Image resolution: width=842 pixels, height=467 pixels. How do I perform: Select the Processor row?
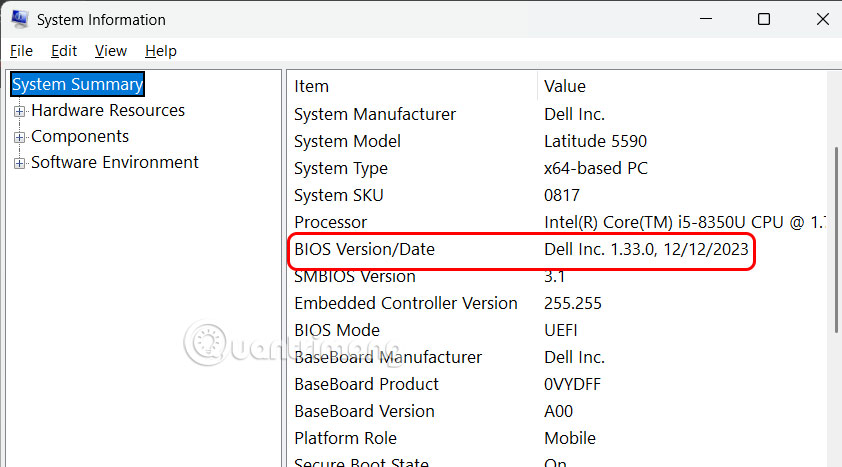(x=330, y=223)
